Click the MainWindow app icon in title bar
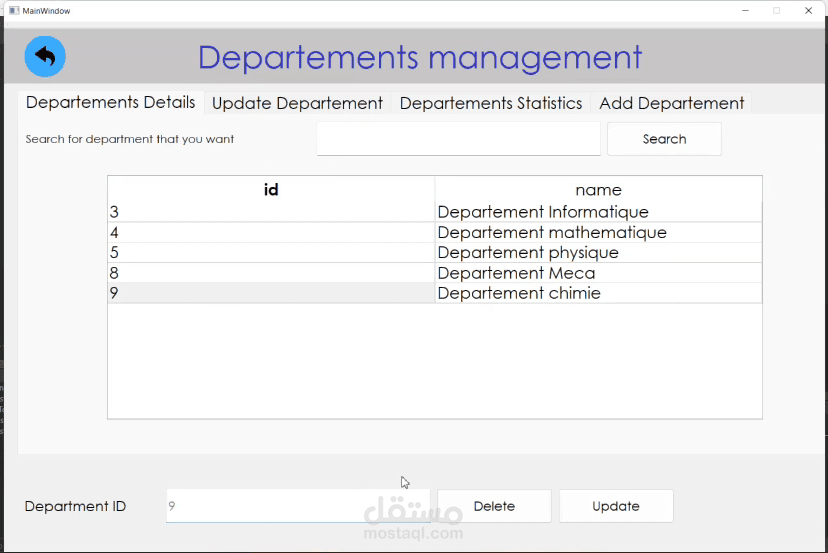Screen dimensions: 828x553 [13, 10]
